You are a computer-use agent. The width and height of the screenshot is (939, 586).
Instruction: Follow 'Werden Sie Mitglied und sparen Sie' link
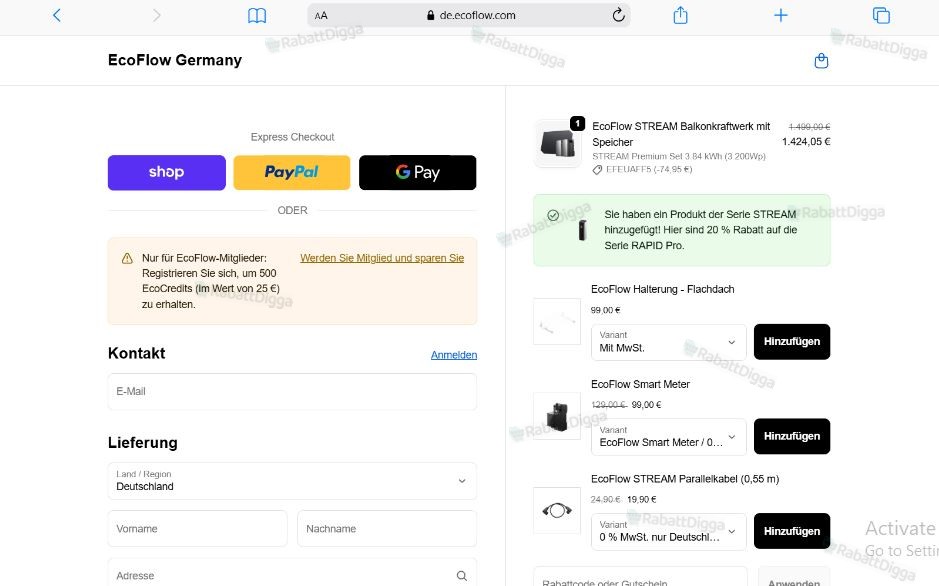pyautogui.click(x=382, y=258)
